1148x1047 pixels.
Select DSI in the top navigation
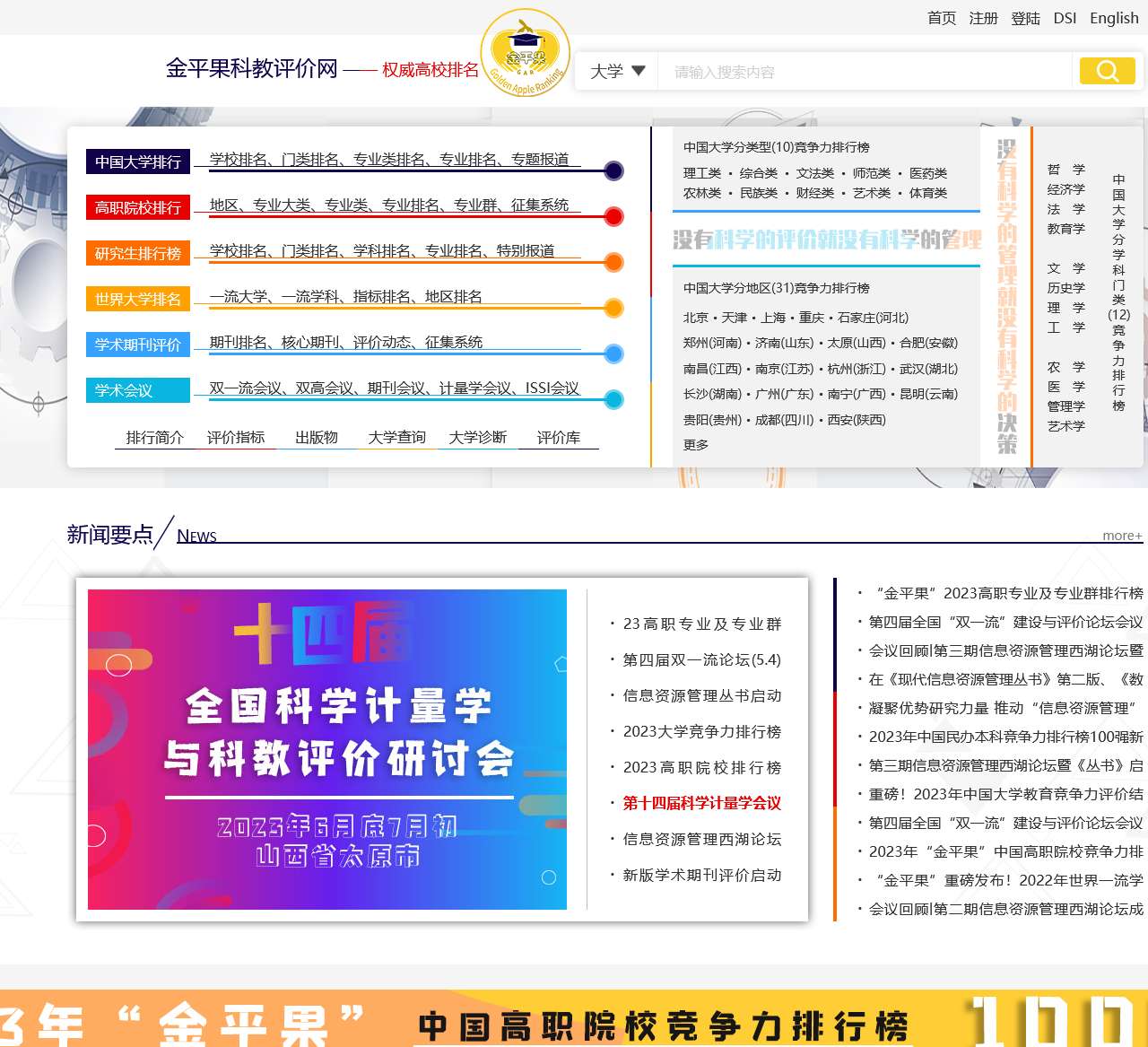point(1065,18)
